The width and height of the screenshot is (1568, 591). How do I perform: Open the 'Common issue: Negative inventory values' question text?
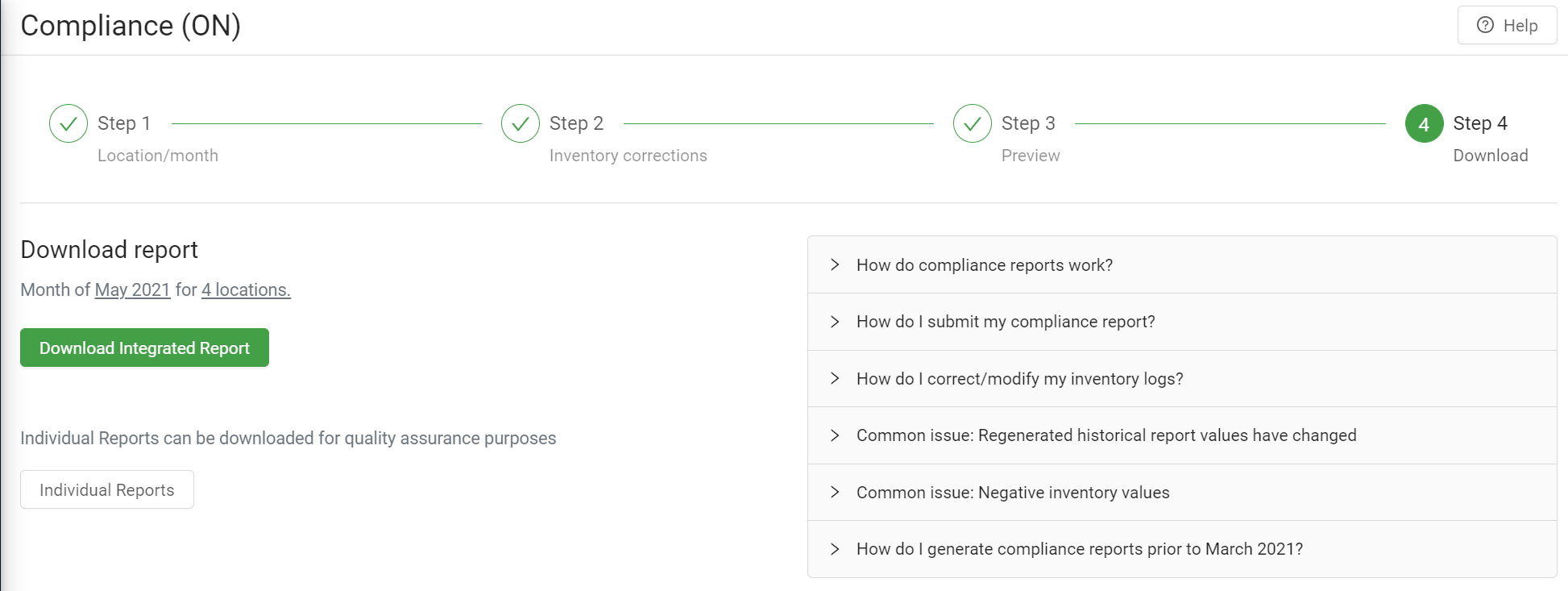[x=1013, y=493]
